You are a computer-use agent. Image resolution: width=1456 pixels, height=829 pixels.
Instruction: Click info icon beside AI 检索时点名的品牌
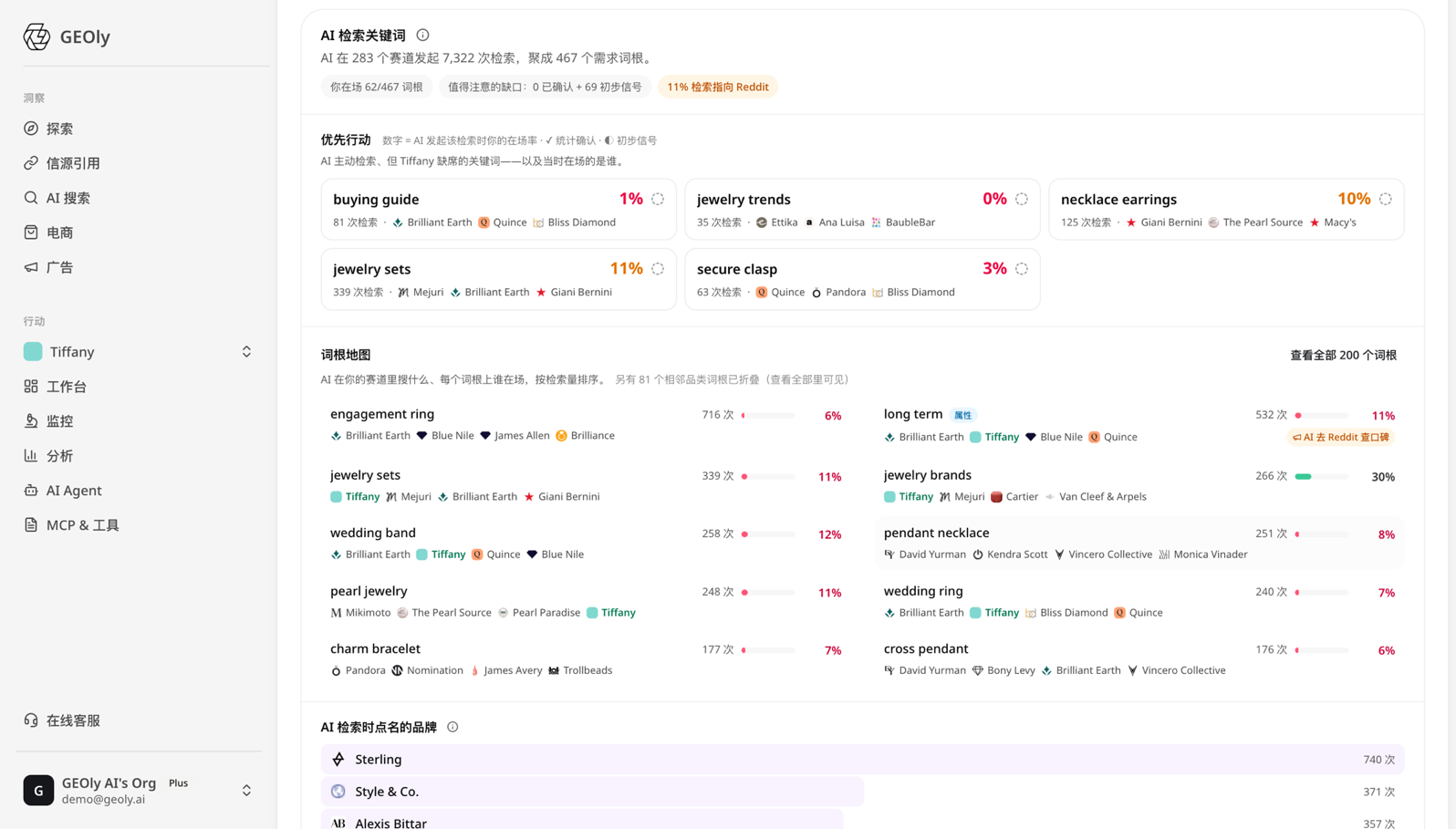(452, 727)
